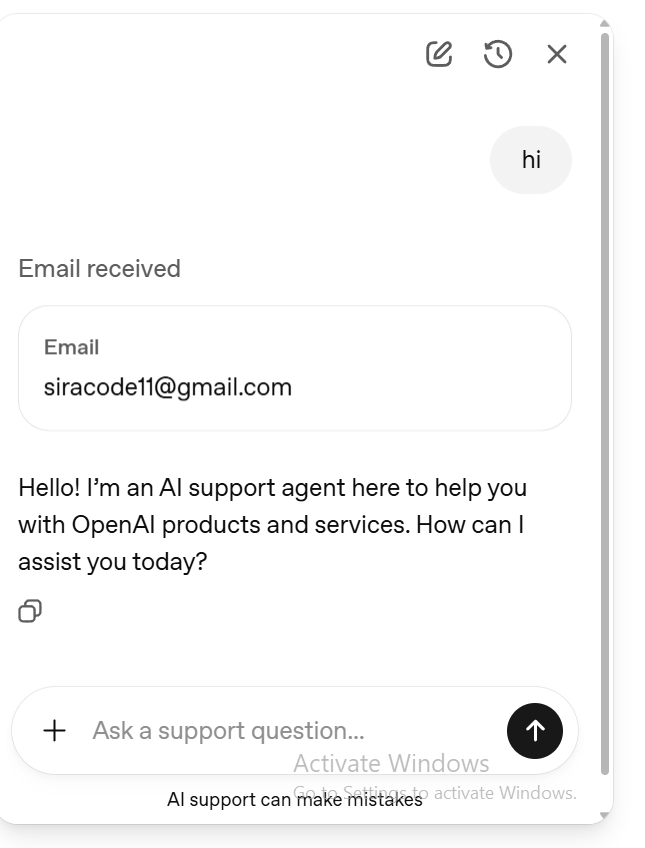Send the message with arrow button
Screen dimensions: 645x848
click(535, 731)
